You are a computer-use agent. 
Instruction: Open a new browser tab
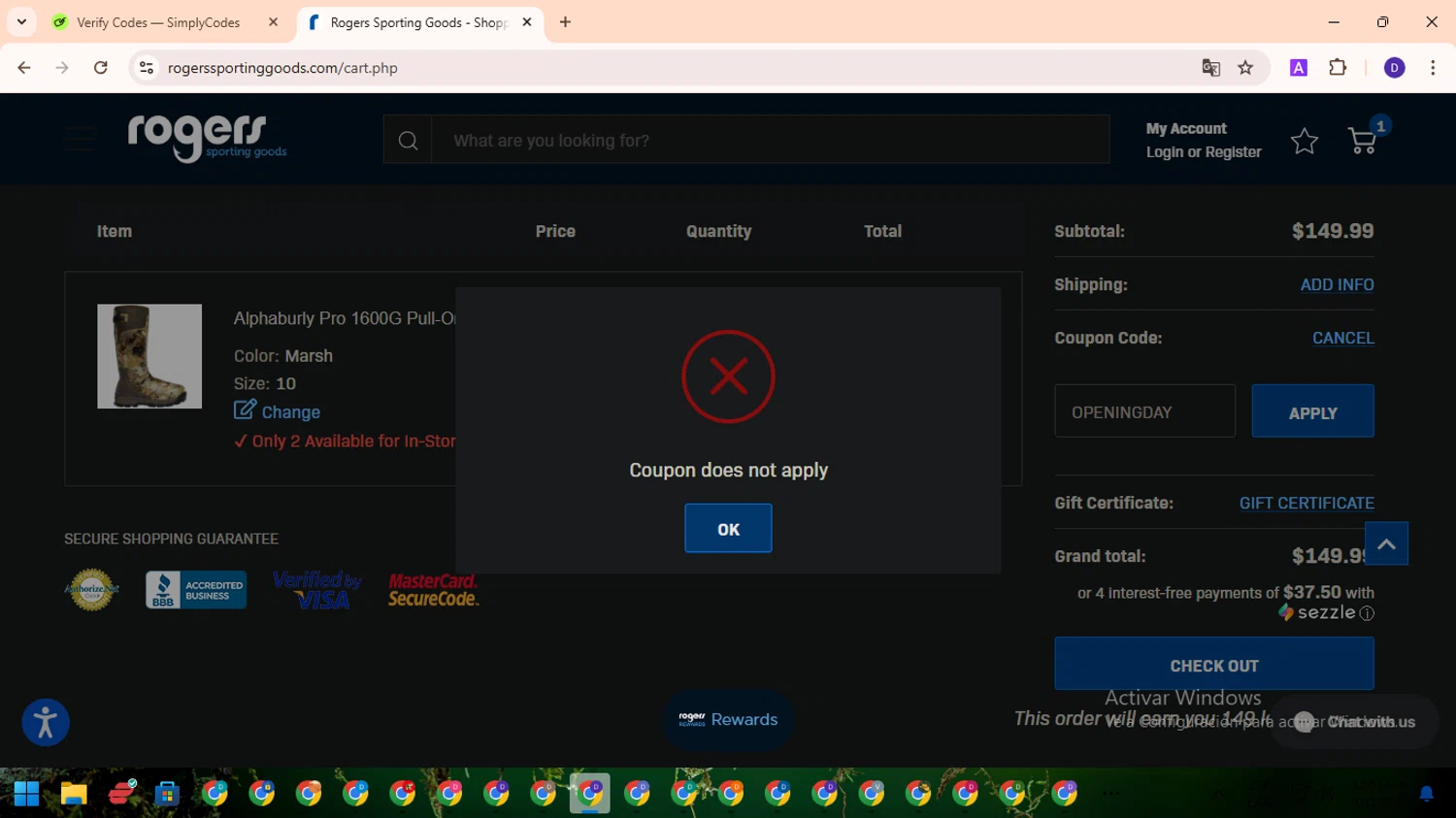pos(565,22)
